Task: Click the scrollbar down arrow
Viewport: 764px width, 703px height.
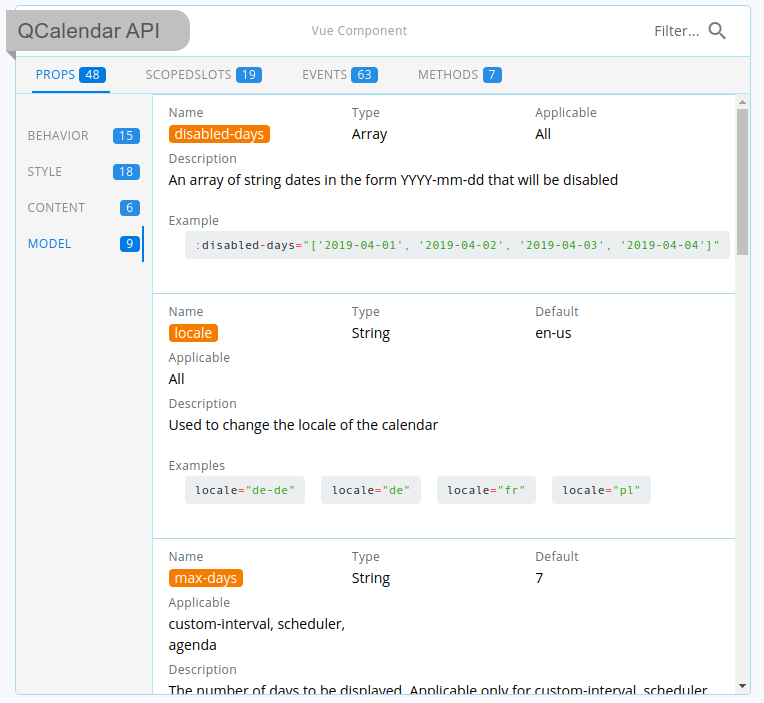Action: click(x=742, y=686)
